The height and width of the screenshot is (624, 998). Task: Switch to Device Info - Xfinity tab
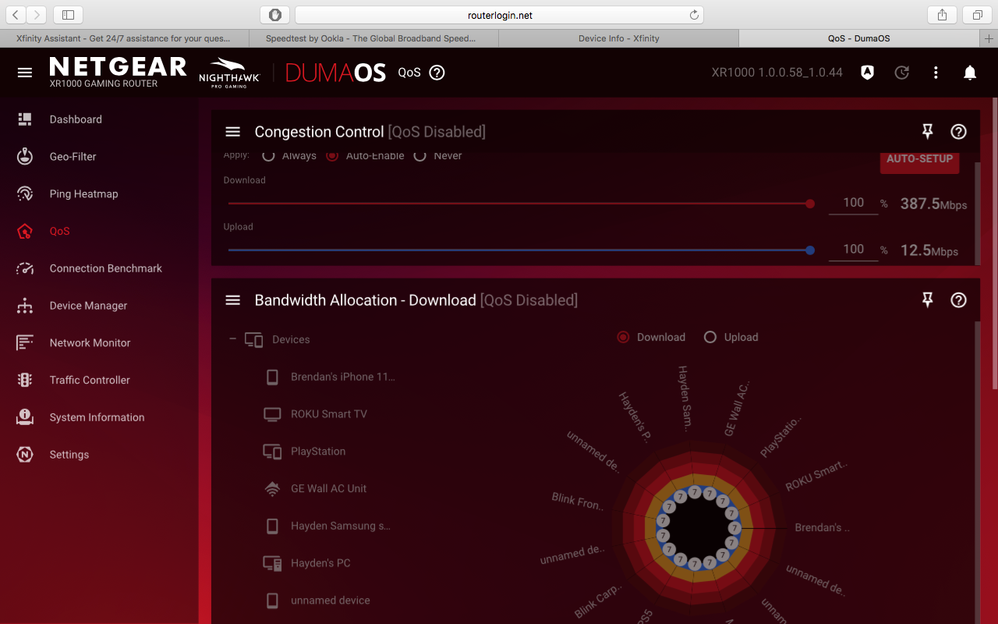(x=619, y=38)
